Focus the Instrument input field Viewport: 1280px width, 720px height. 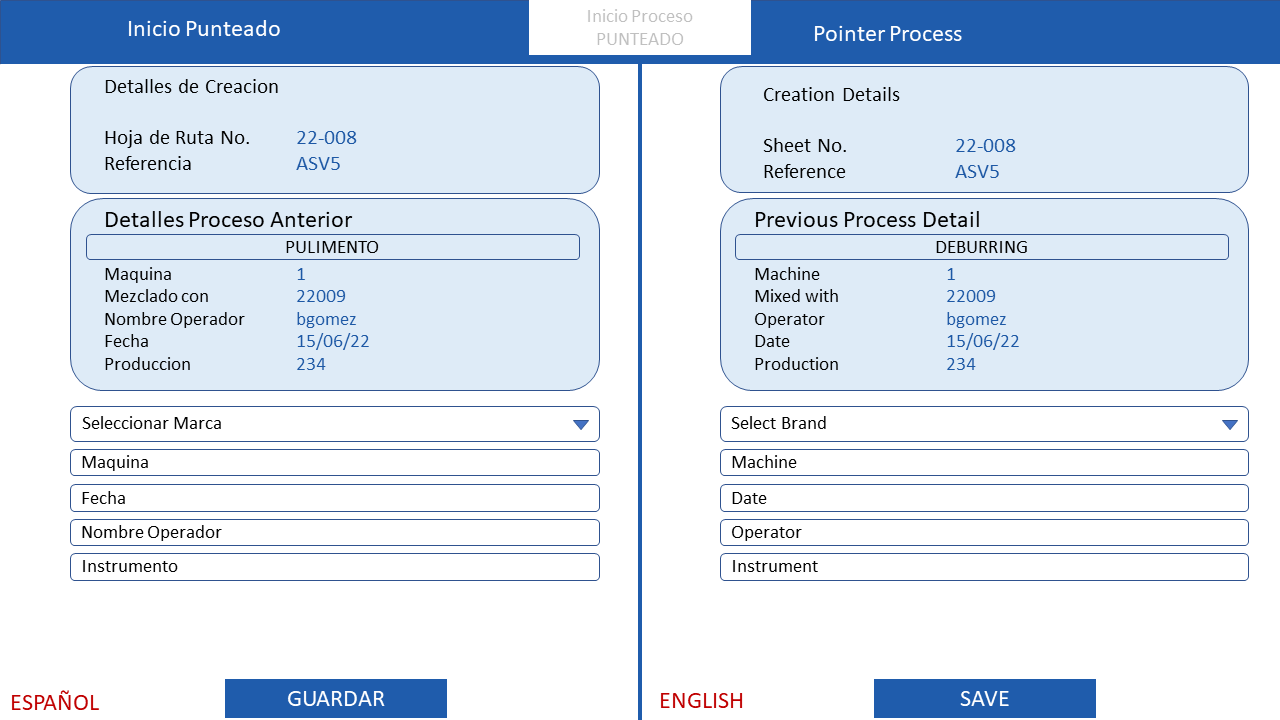tap(984, 567)
